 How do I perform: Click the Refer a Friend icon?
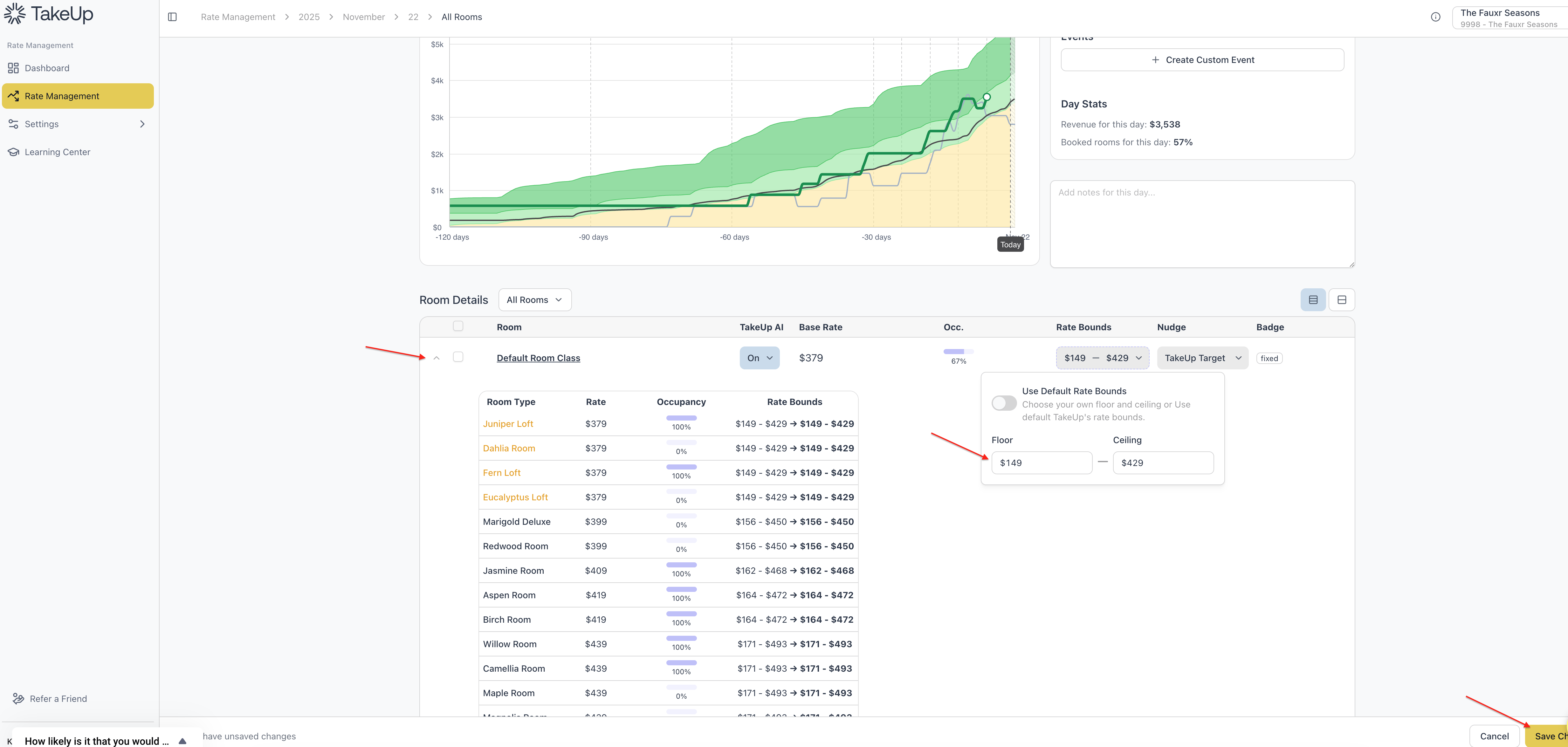pos(18,698)
